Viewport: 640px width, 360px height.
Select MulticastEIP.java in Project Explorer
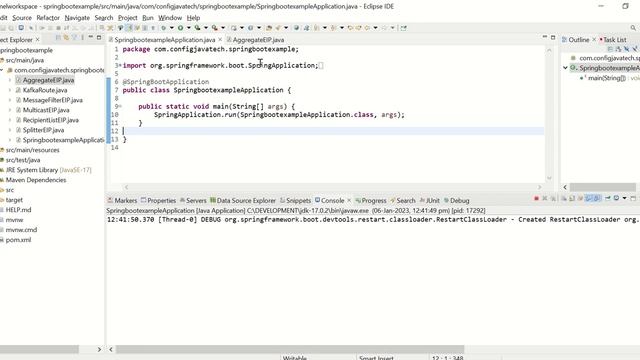(x=46, y=110)
